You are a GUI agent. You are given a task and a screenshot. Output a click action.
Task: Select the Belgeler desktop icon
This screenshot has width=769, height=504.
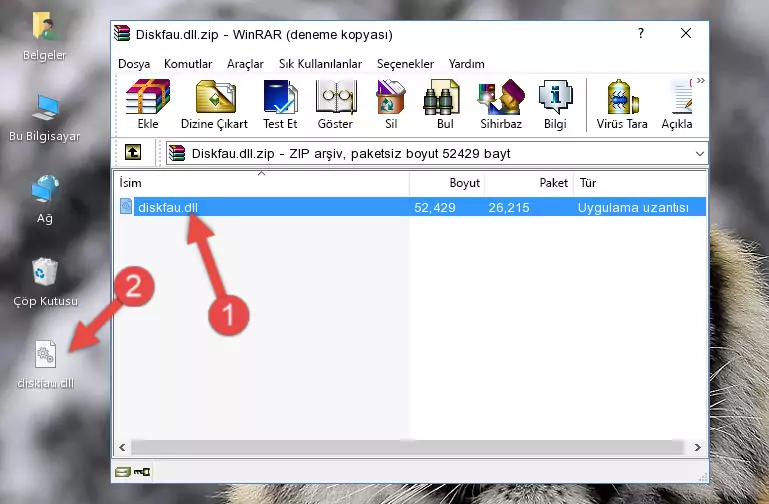click(x=45, y=37)
